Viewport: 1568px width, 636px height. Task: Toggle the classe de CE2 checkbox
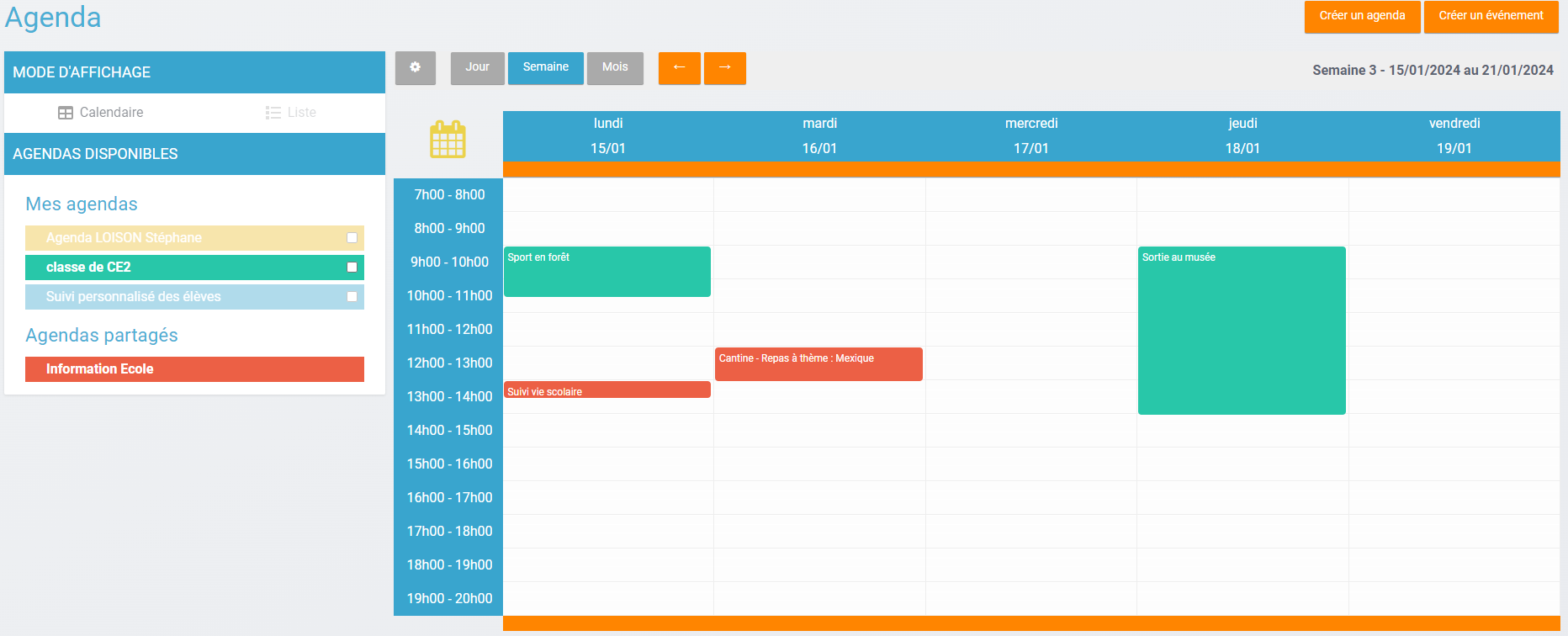[x=352, y=268]
